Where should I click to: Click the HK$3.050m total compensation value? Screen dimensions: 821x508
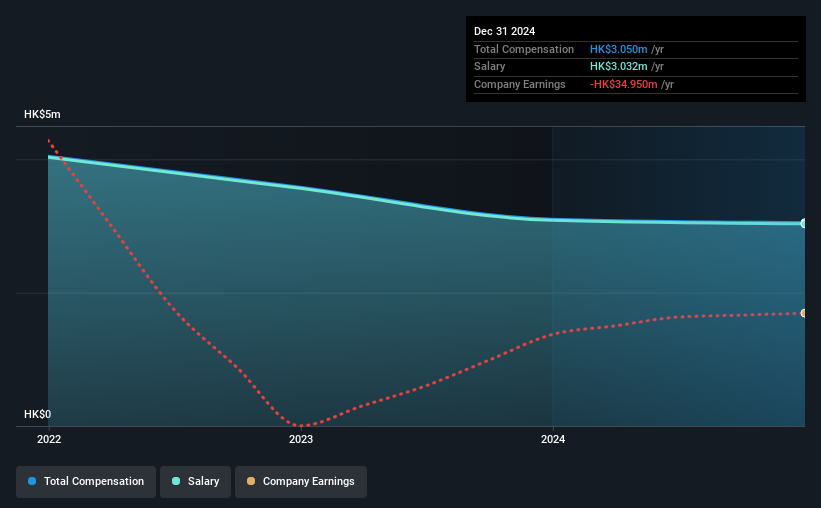pyautogui.click(x=619, y=49)
